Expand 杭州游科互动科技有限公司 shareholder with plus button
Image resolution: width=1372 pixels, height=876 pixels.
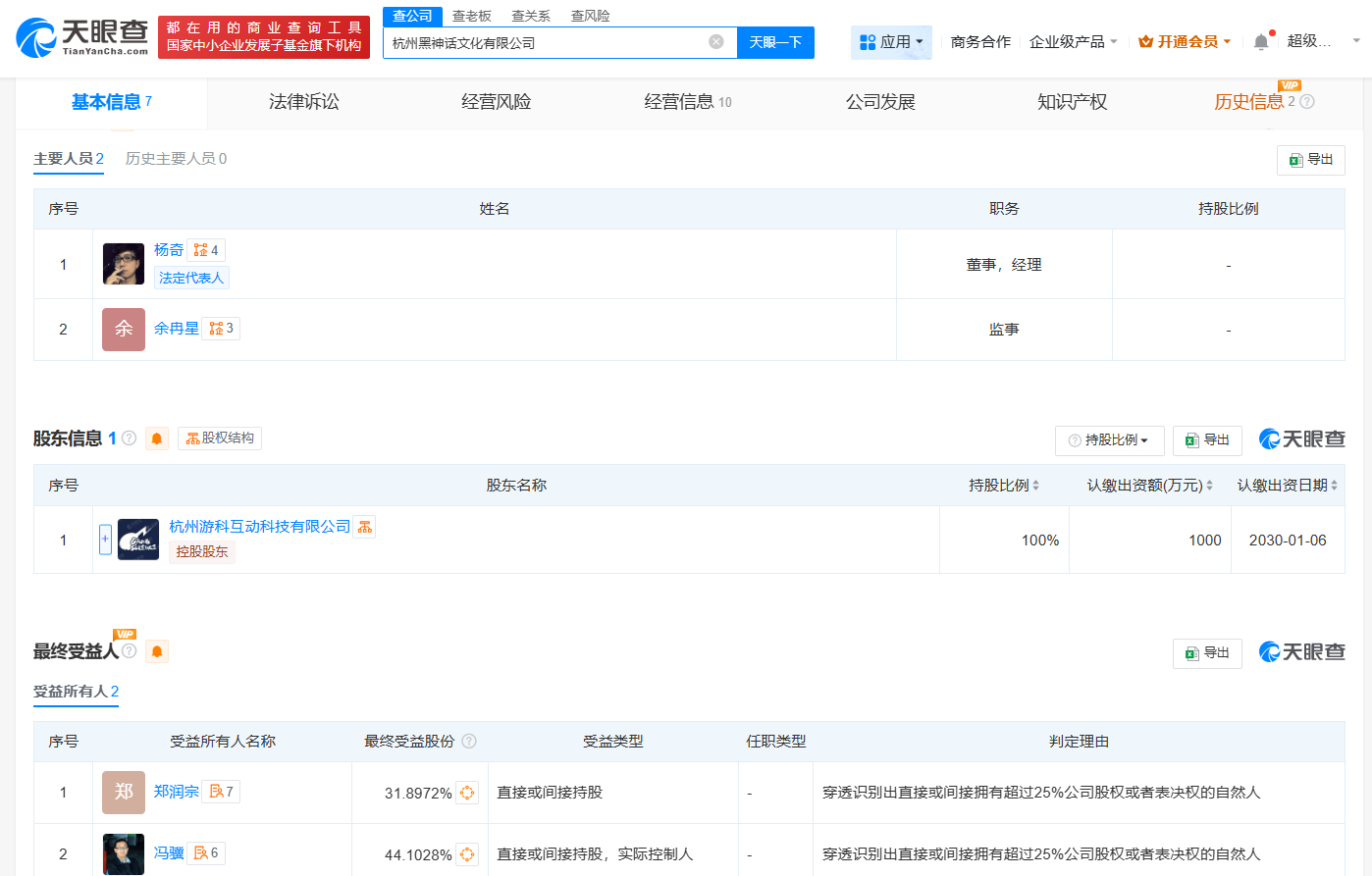click(105, 539)
